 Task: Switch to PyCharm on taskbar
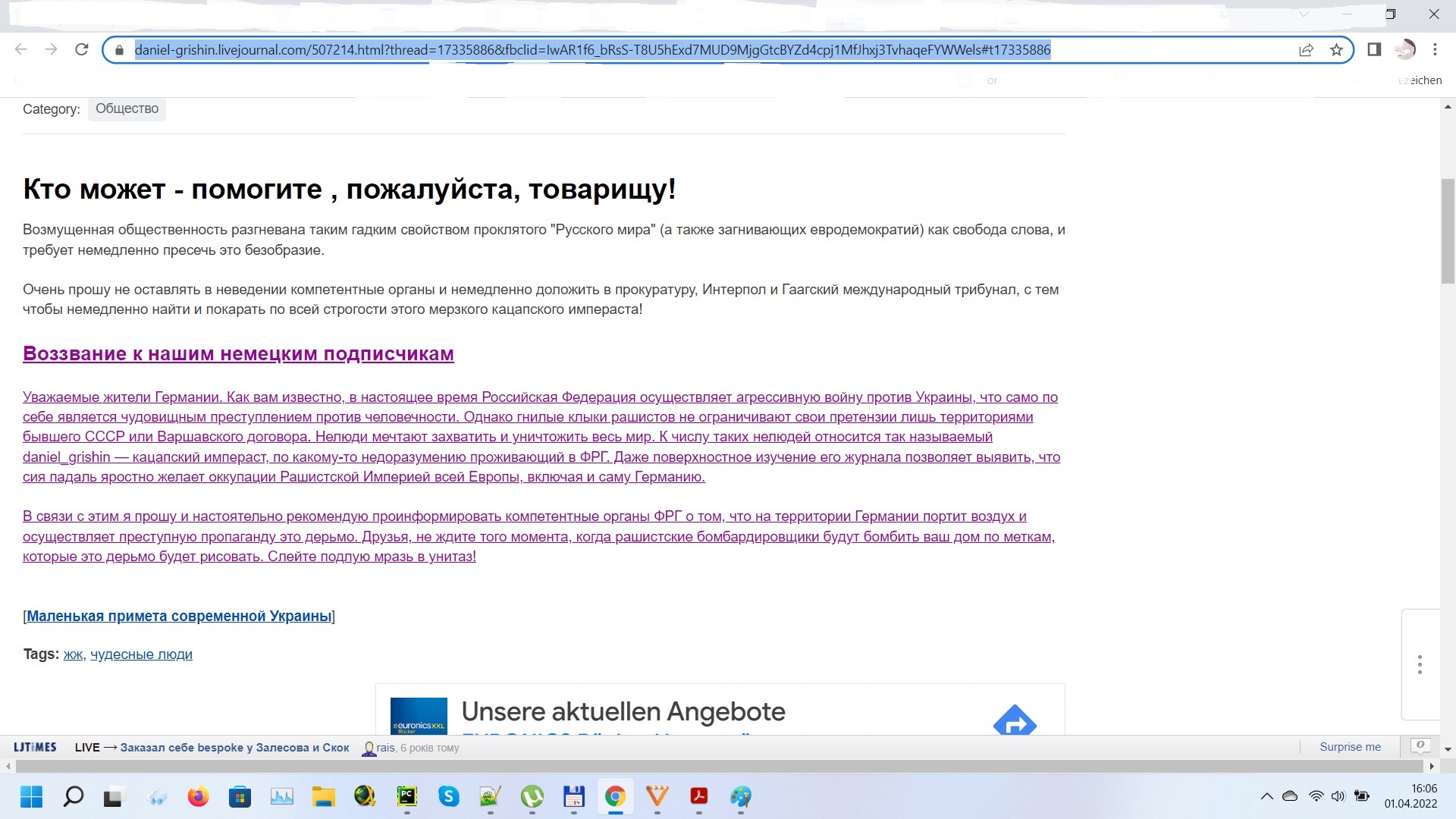click(x=407, y=796)
